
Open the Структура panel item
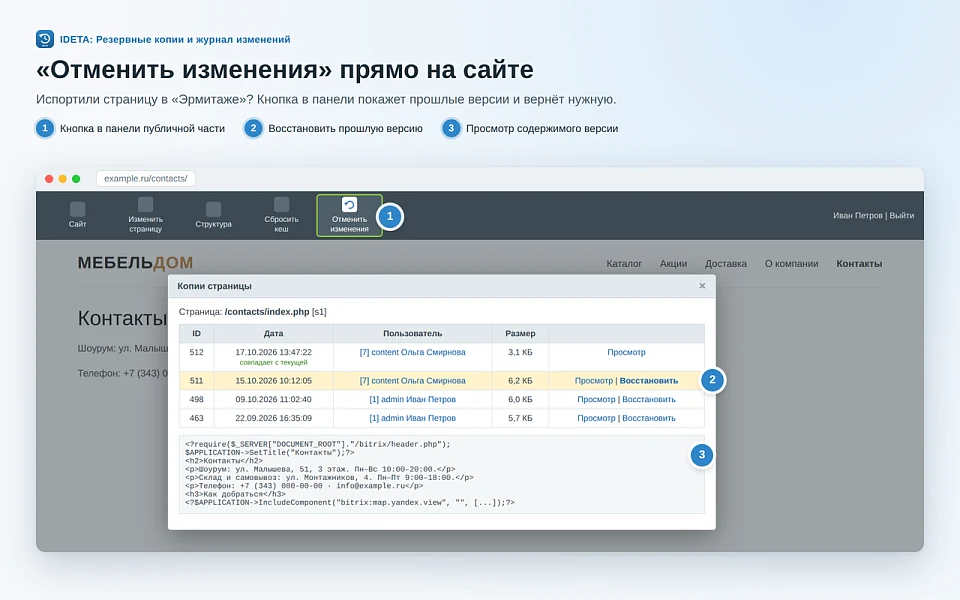click(213, 215)
